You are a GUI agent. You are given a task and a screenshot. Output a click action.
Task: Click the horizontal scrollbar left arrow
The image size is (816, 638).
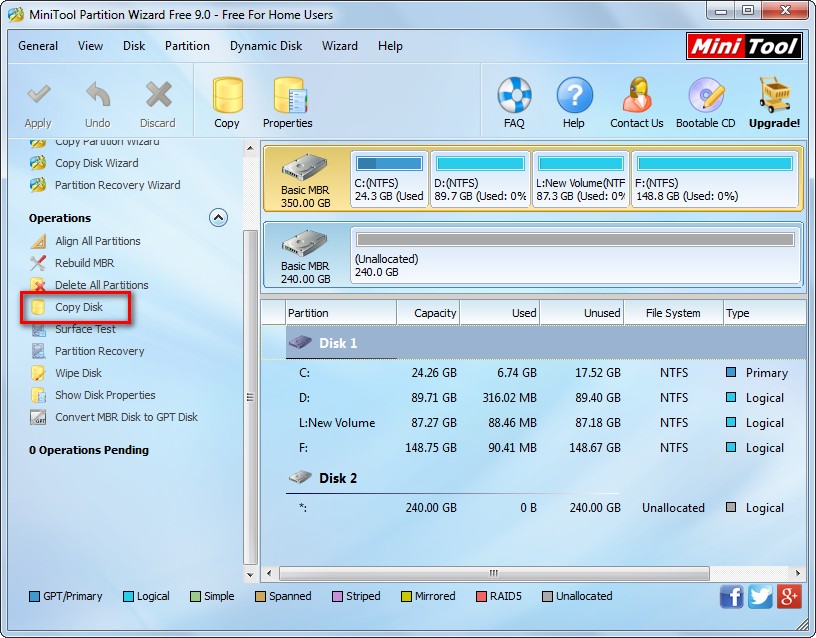point(269,573)
